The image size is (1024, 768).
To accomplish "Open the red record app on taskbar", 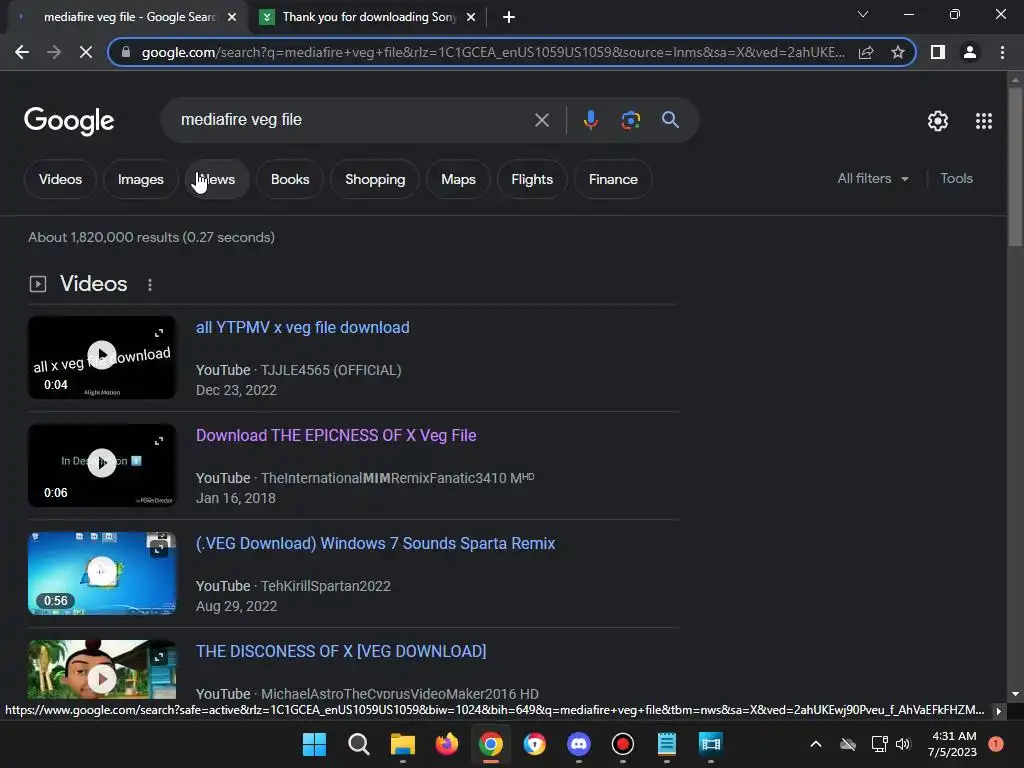I will point(622,744).
